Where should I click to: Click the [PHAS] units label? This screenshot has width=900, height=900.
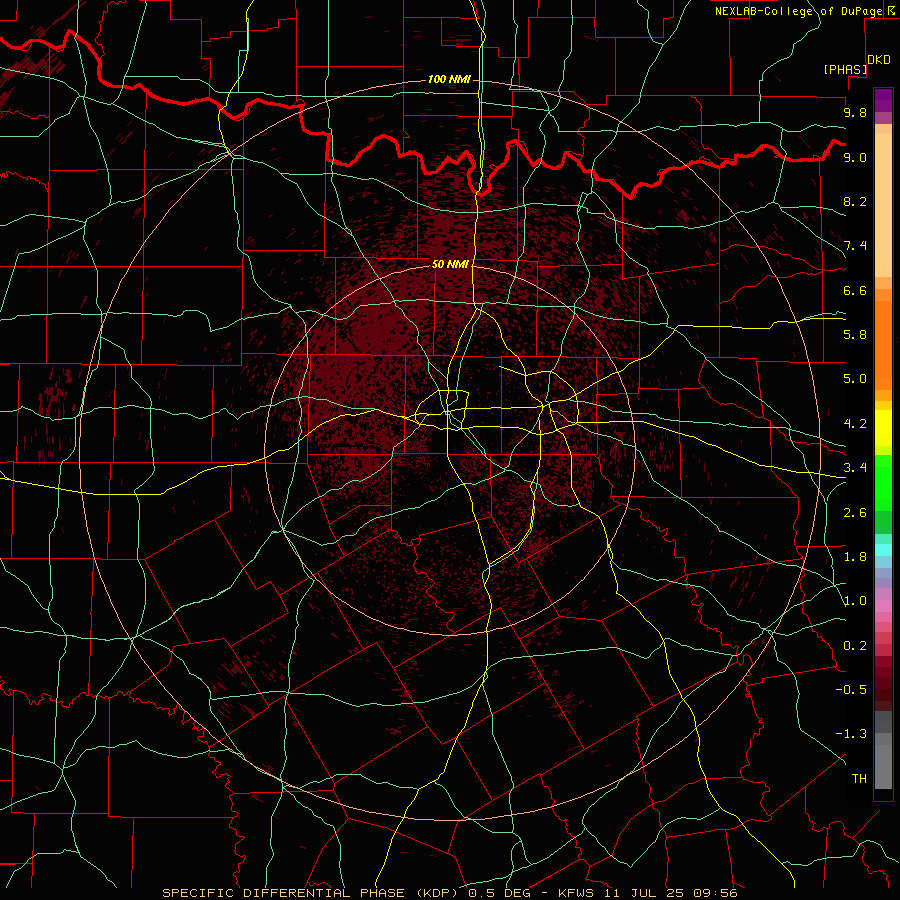point(845,69)
